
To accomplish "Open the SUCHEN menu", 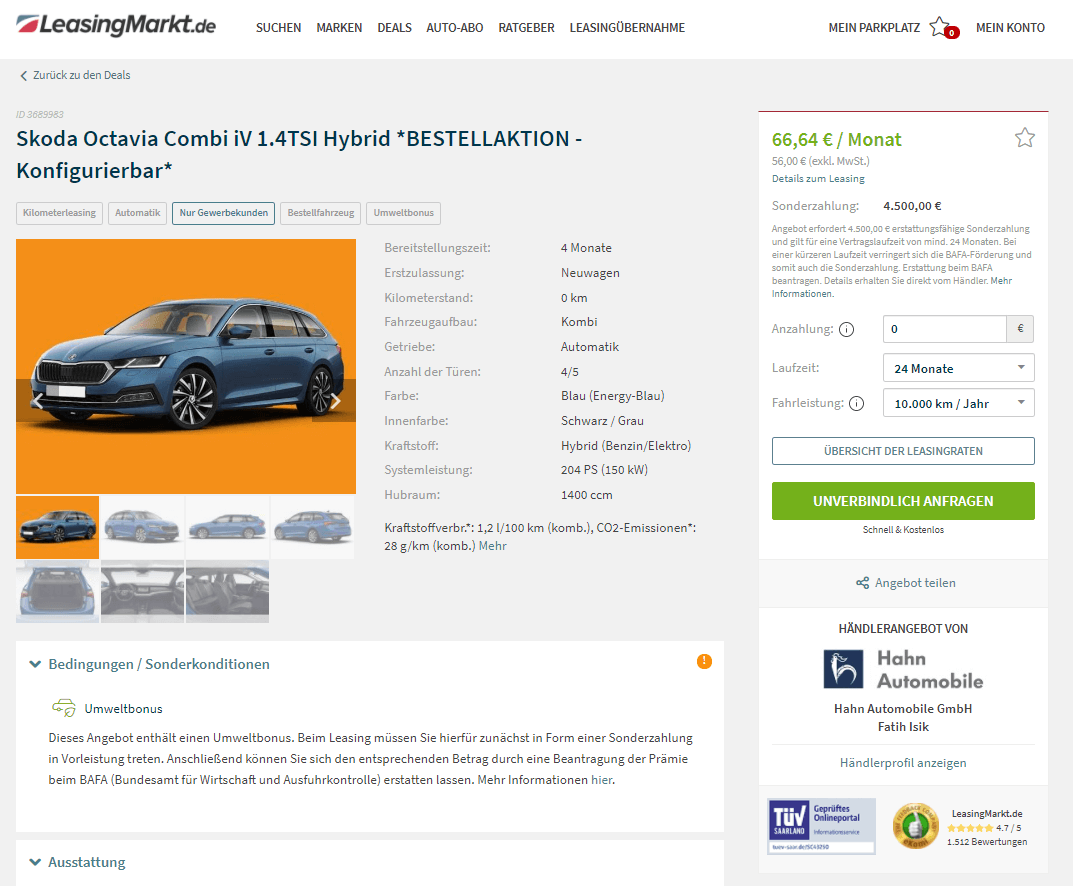I will coord(279,28).
